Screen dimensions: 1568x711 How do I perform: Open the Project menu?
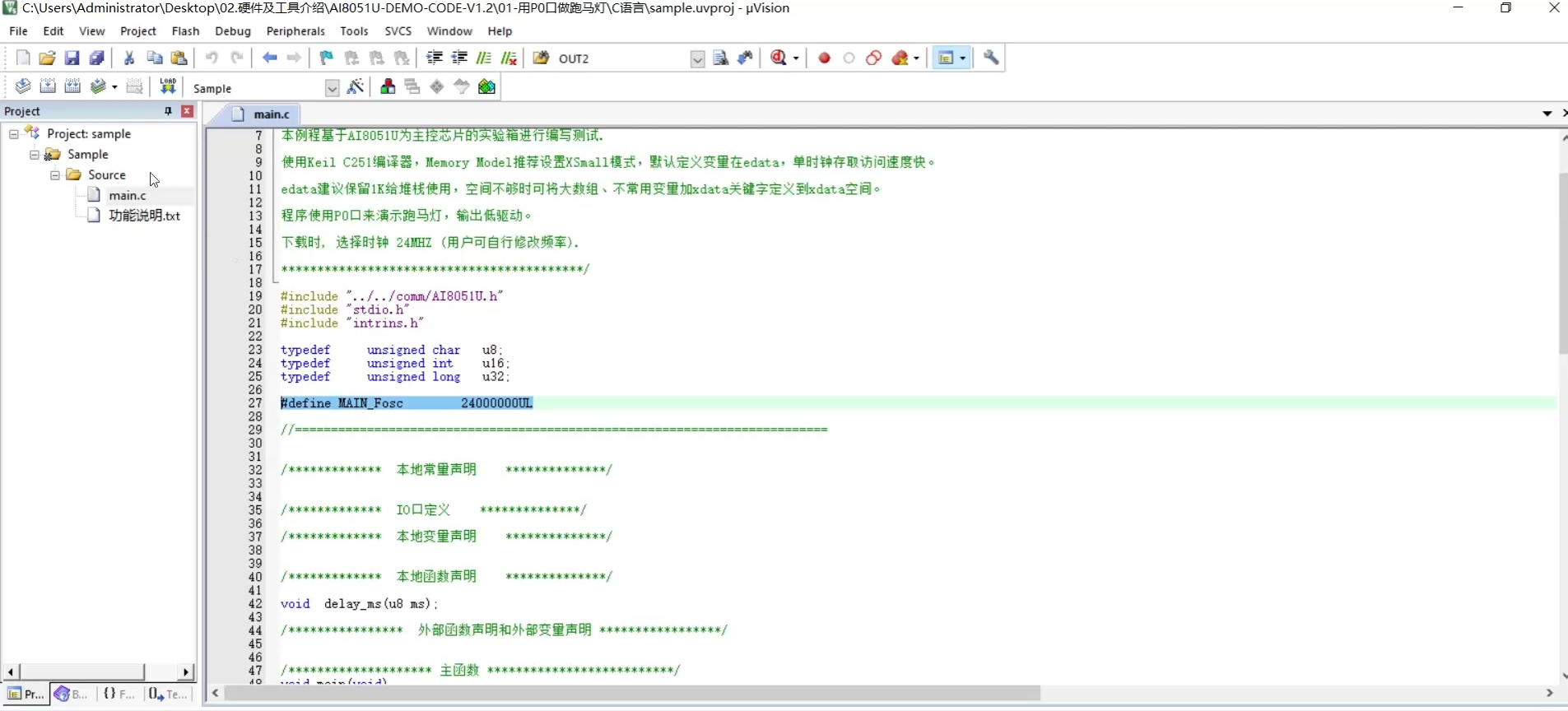137,30
